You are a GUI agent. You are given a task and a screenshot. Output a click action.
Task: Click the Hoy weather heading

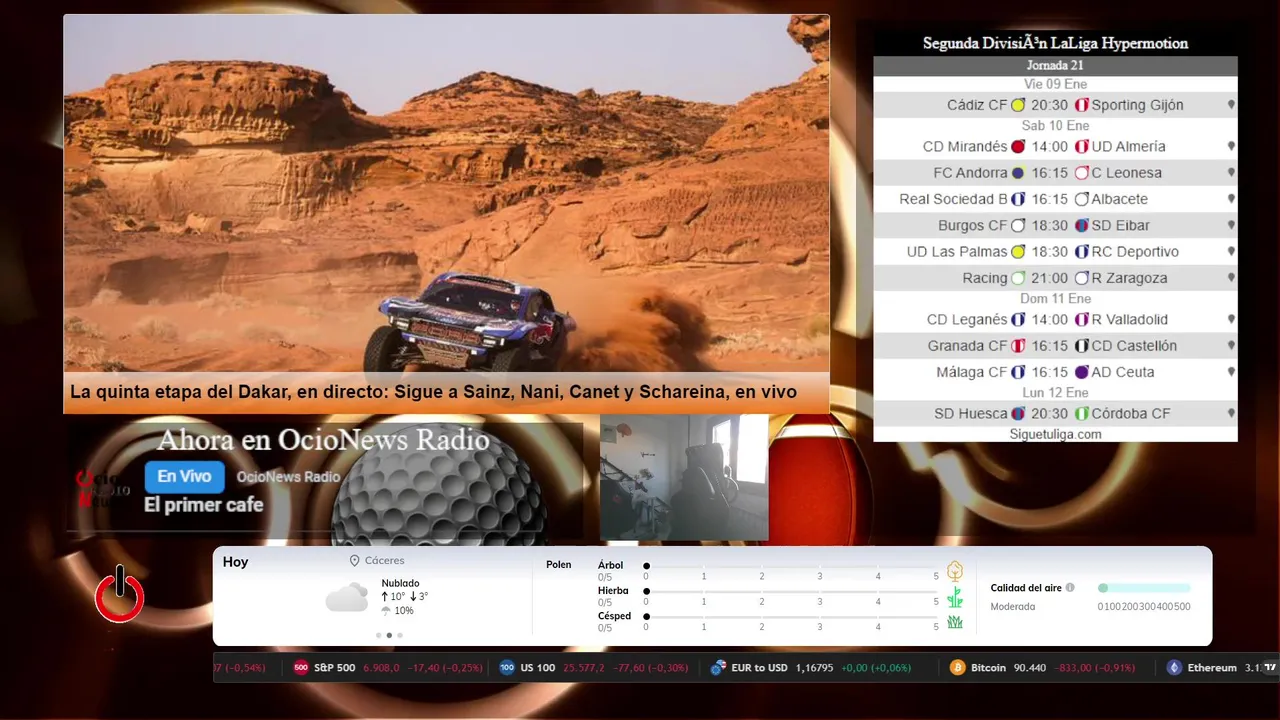tap(236, 562)
